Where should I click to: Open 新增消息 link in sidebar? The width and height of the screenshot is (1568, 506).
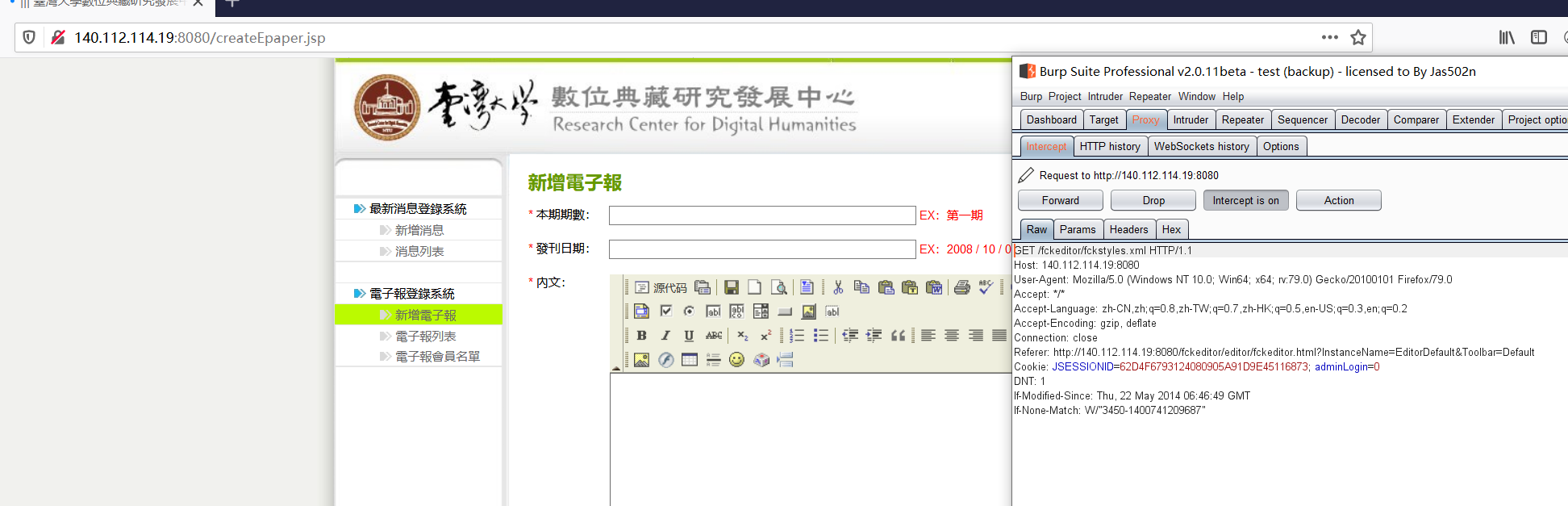click(419, 230)
